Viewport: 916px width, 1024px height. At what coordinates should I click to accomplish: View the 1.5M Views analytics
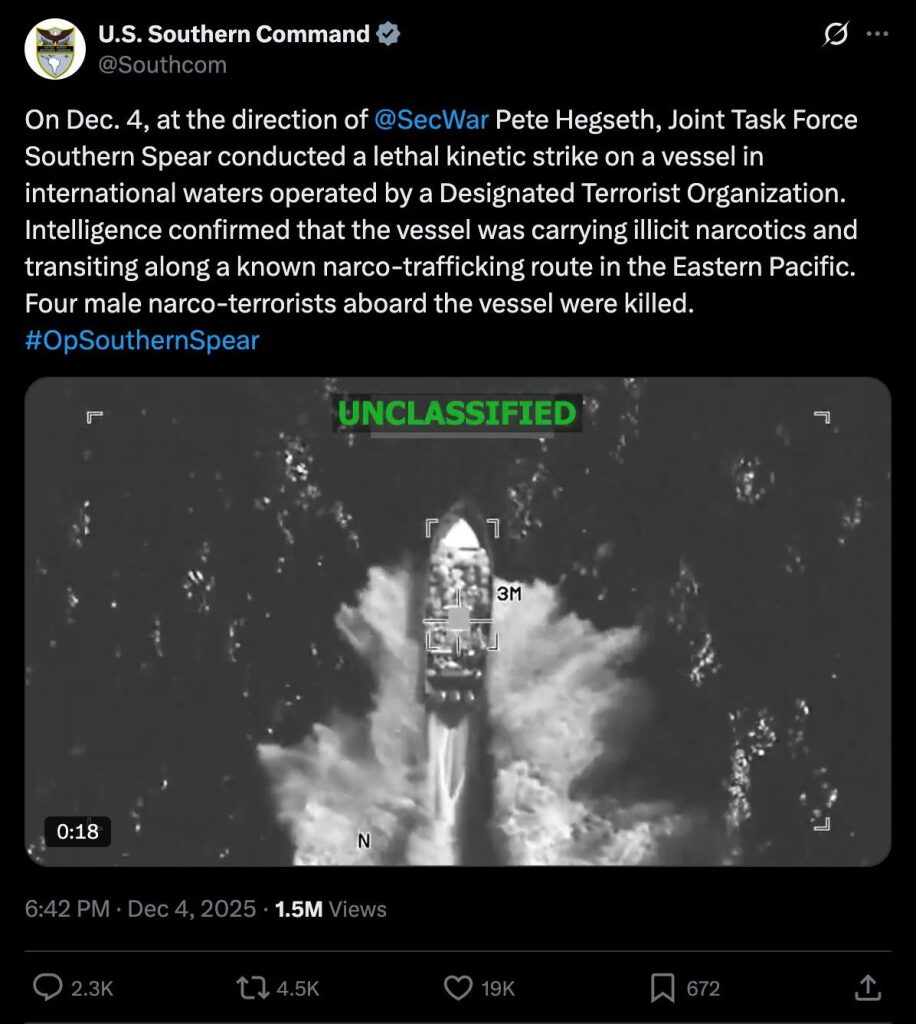pos(330,909)
